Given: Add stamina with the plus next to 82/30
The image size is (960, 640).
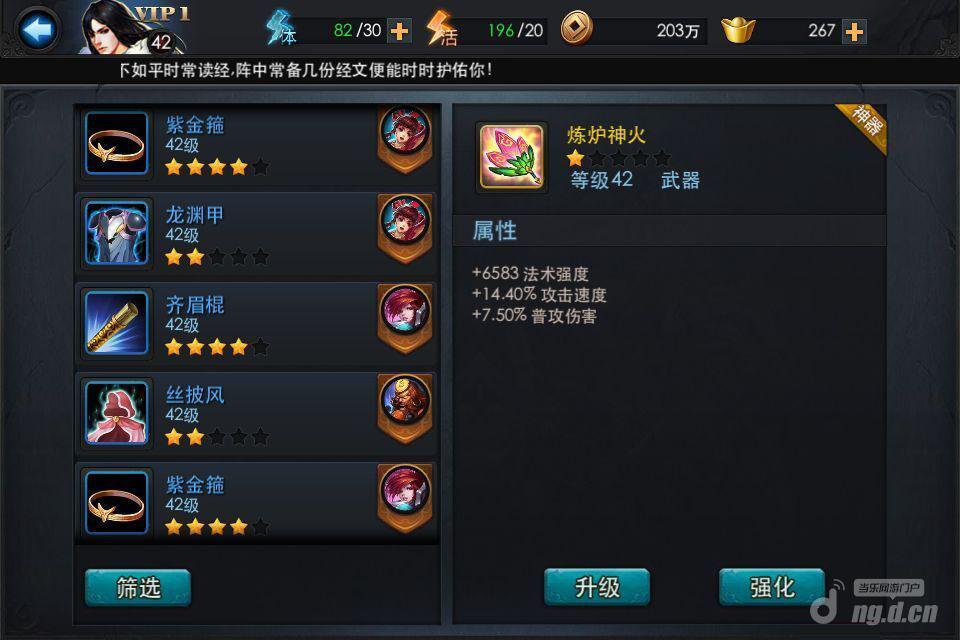Looking at the screenshot, I should pyautogui.click(x=399, y=31).
